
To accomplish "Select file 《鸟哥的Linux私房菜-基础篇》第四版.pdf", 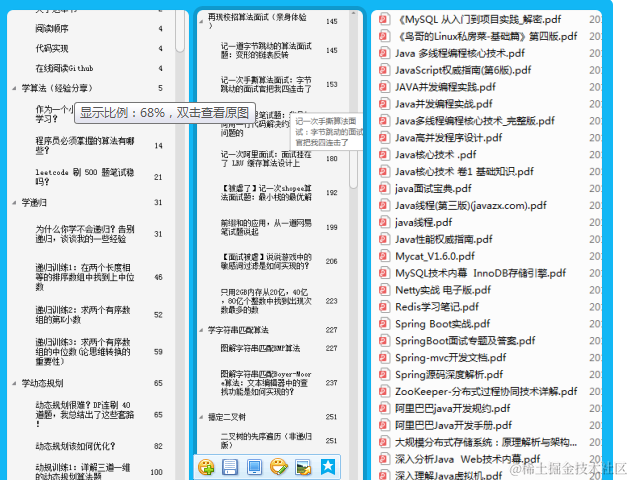I will coord(488,36).
